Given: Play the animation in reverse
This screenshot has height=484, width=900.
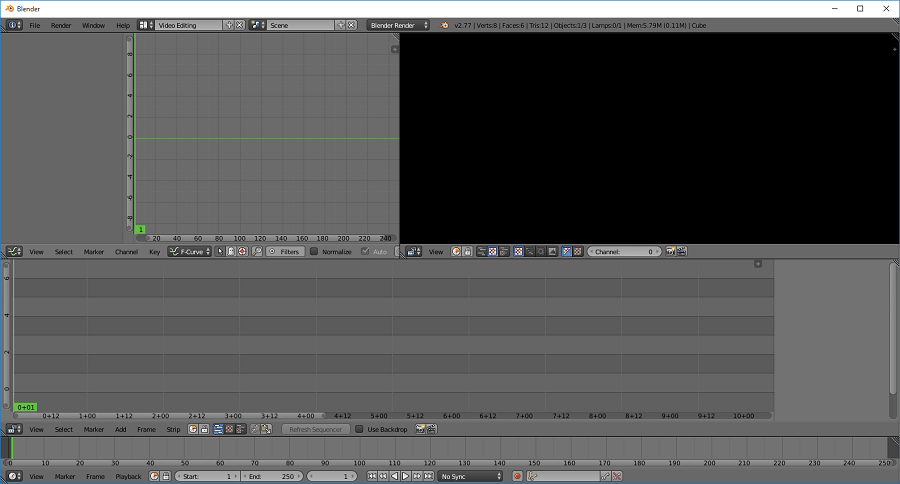Looking at the screenshot, I should pyautogui.click(x=394, y=476).
